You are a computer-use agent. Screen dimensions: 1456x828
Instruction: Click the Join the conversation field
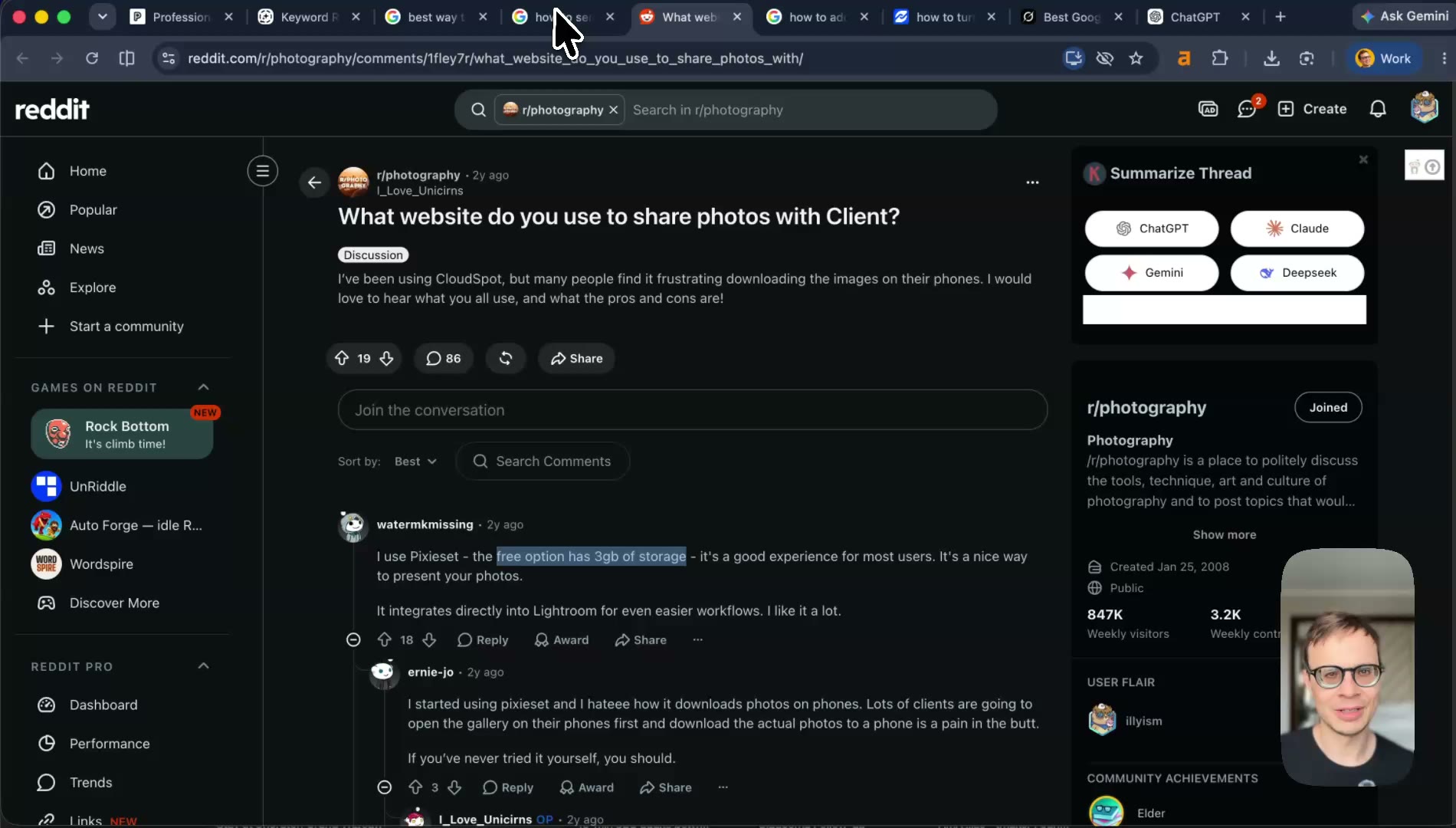(x=693, y=410)
